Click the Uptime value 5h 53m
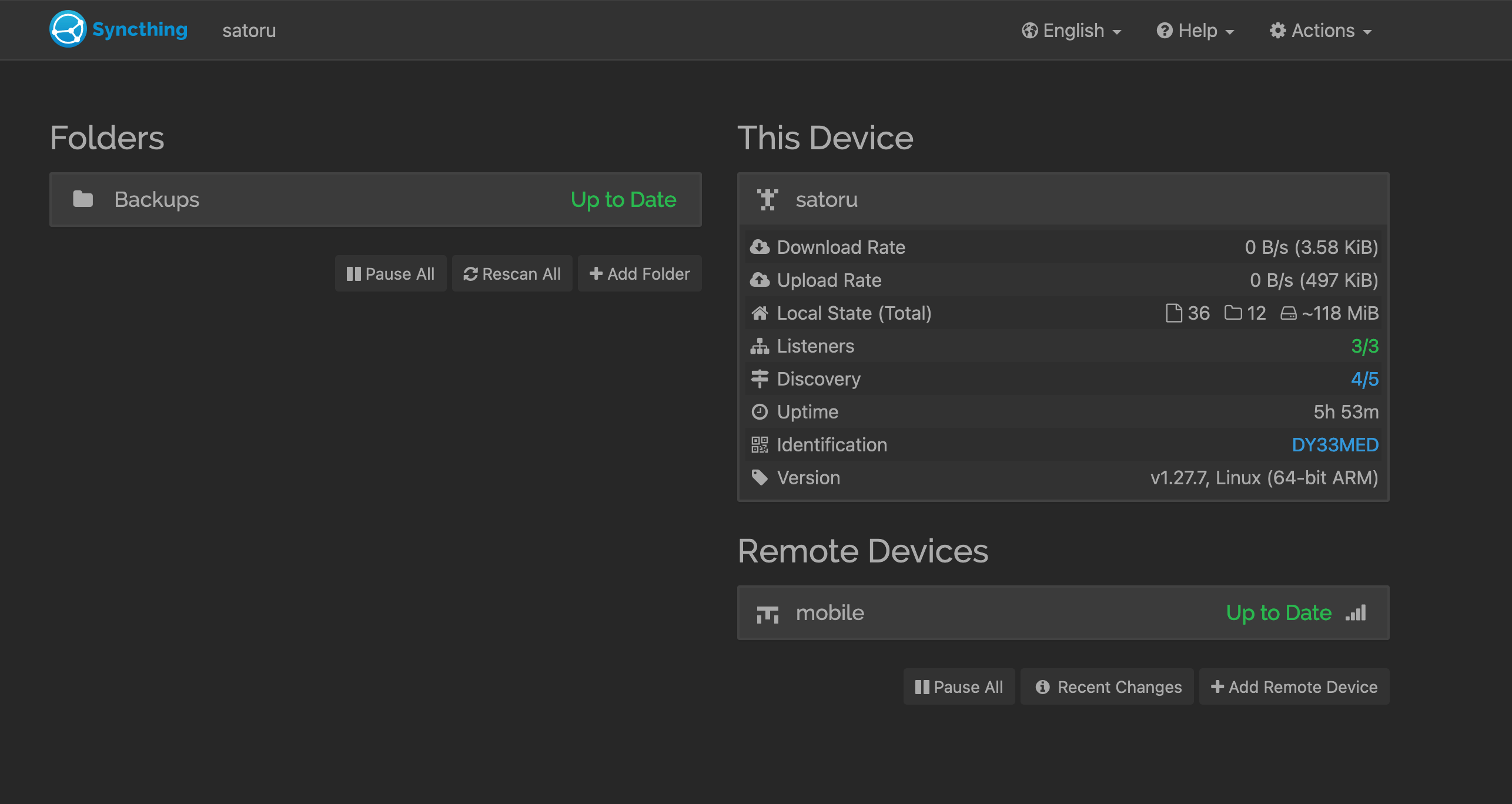Screen dimensions: 1512x804 (x=1346, y=412)
